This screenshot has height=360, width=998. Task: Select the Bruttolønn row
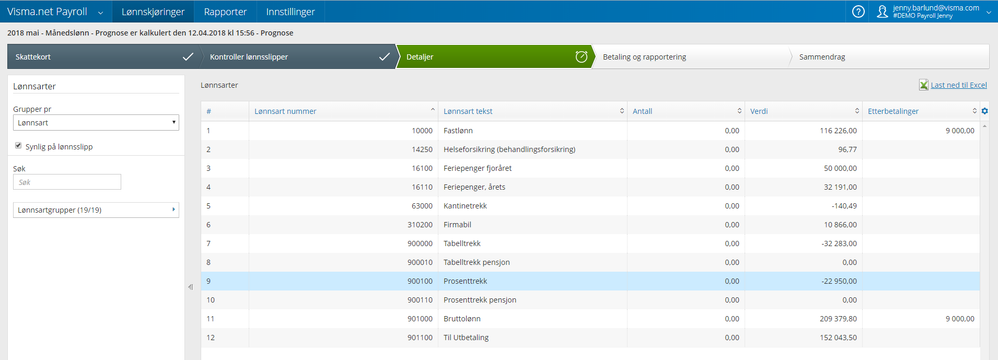click(591, 319)
